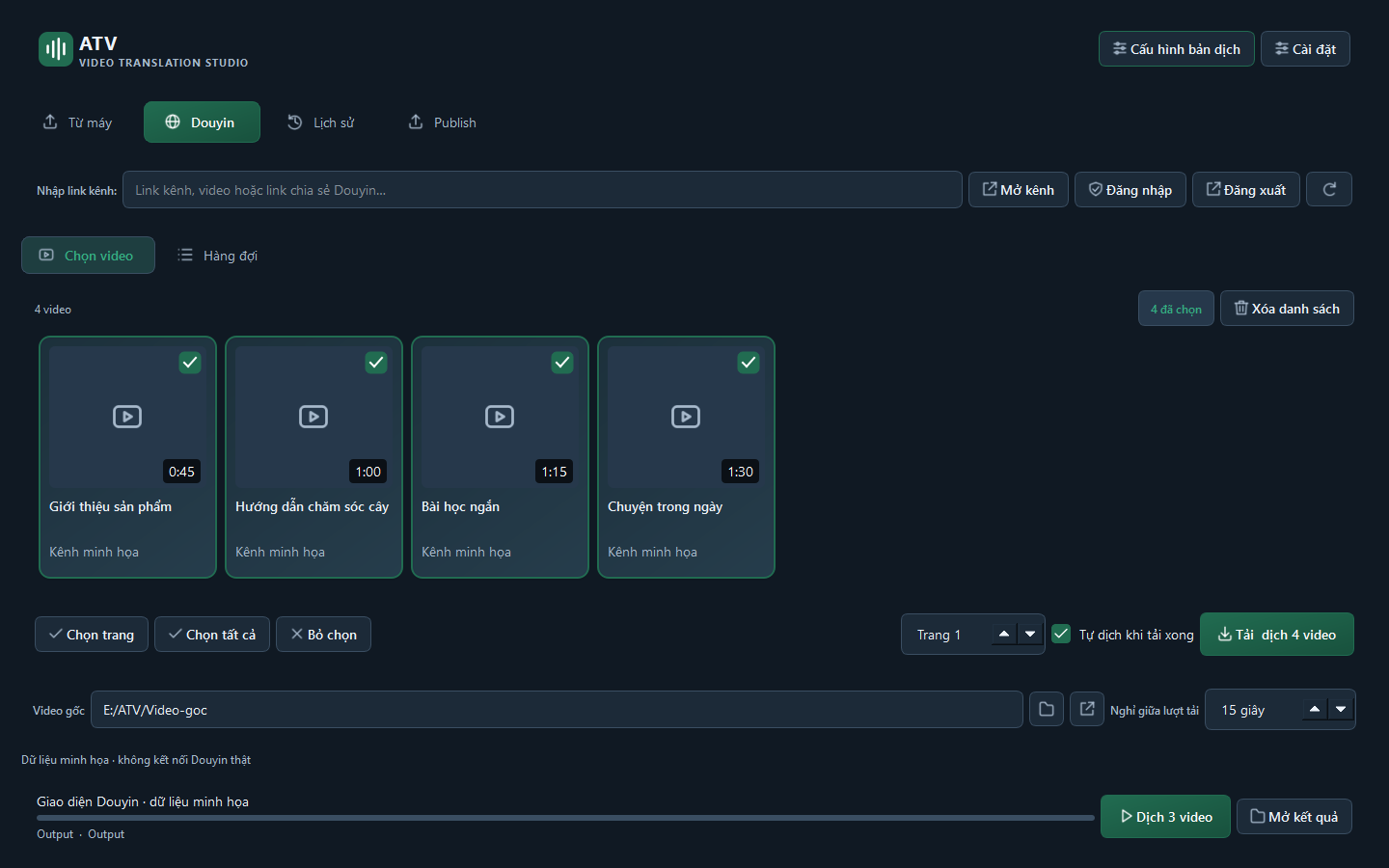Open the Cài đặt settings button
This screenshot has width=1389, height=868.
1305,49
